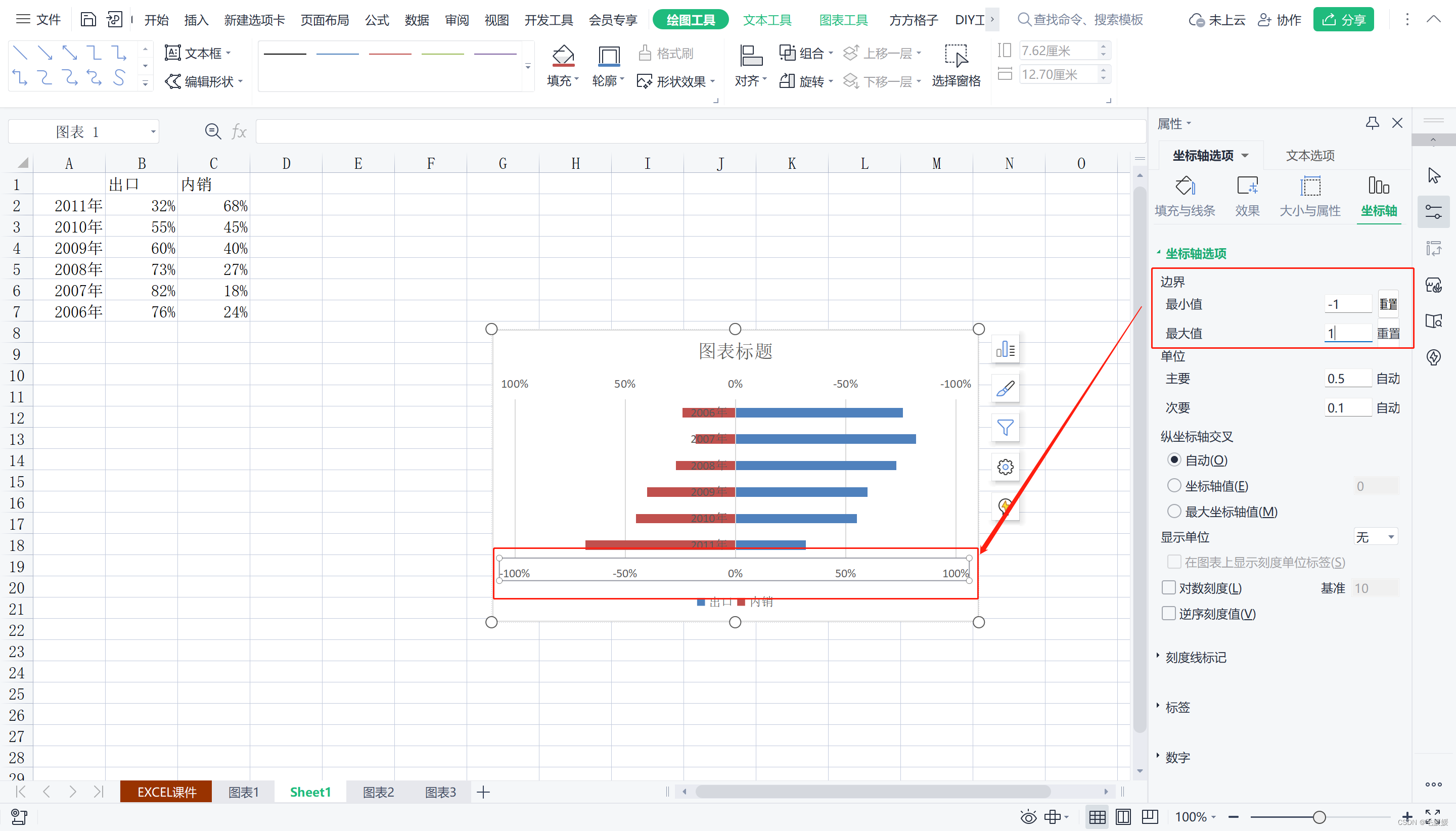
Task: Open the 插入 ribbon tab
Action: point(196,20)
